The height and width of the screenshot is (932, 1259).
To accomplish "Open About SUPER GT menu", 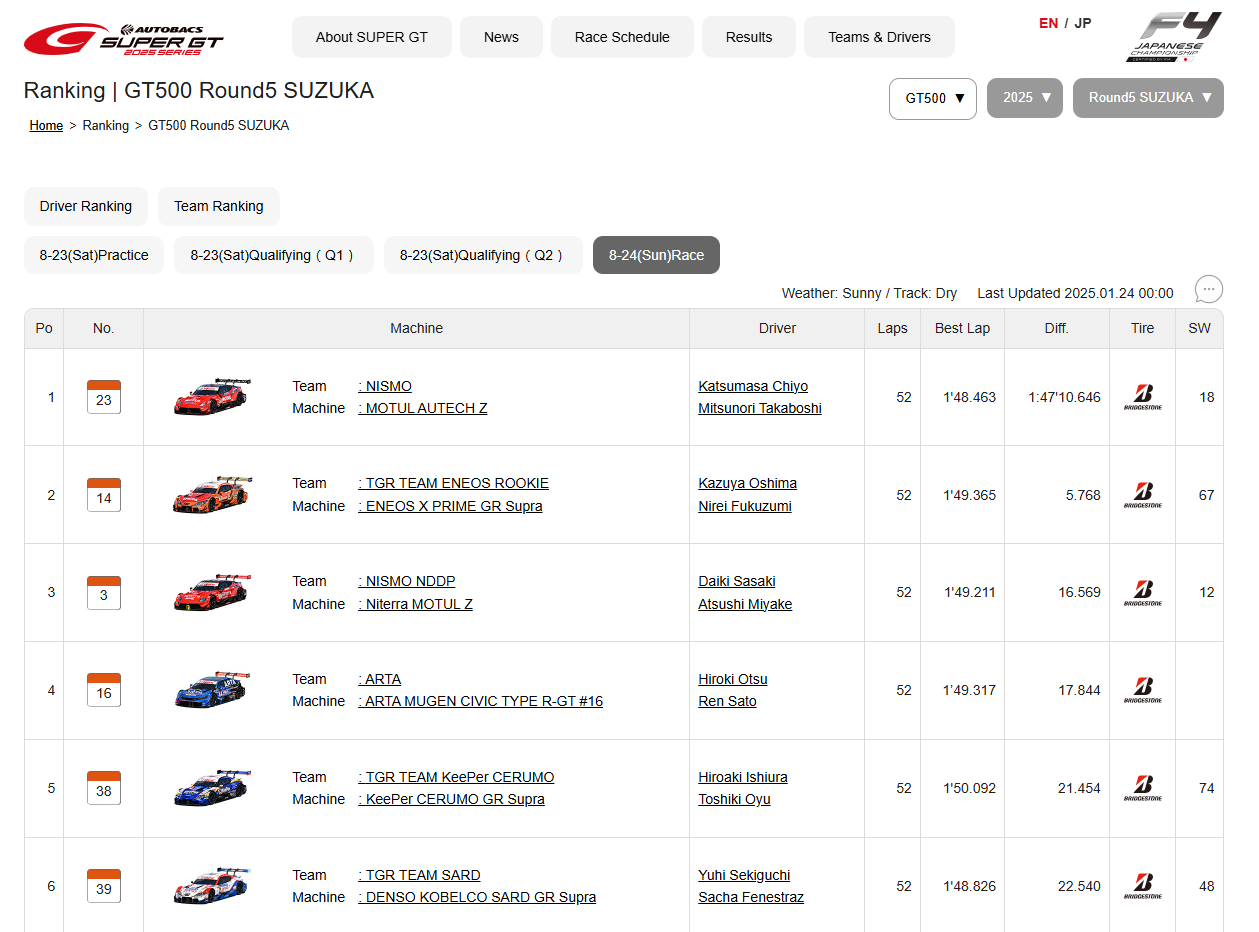I will pyautogui.click(x=372, y=37).
